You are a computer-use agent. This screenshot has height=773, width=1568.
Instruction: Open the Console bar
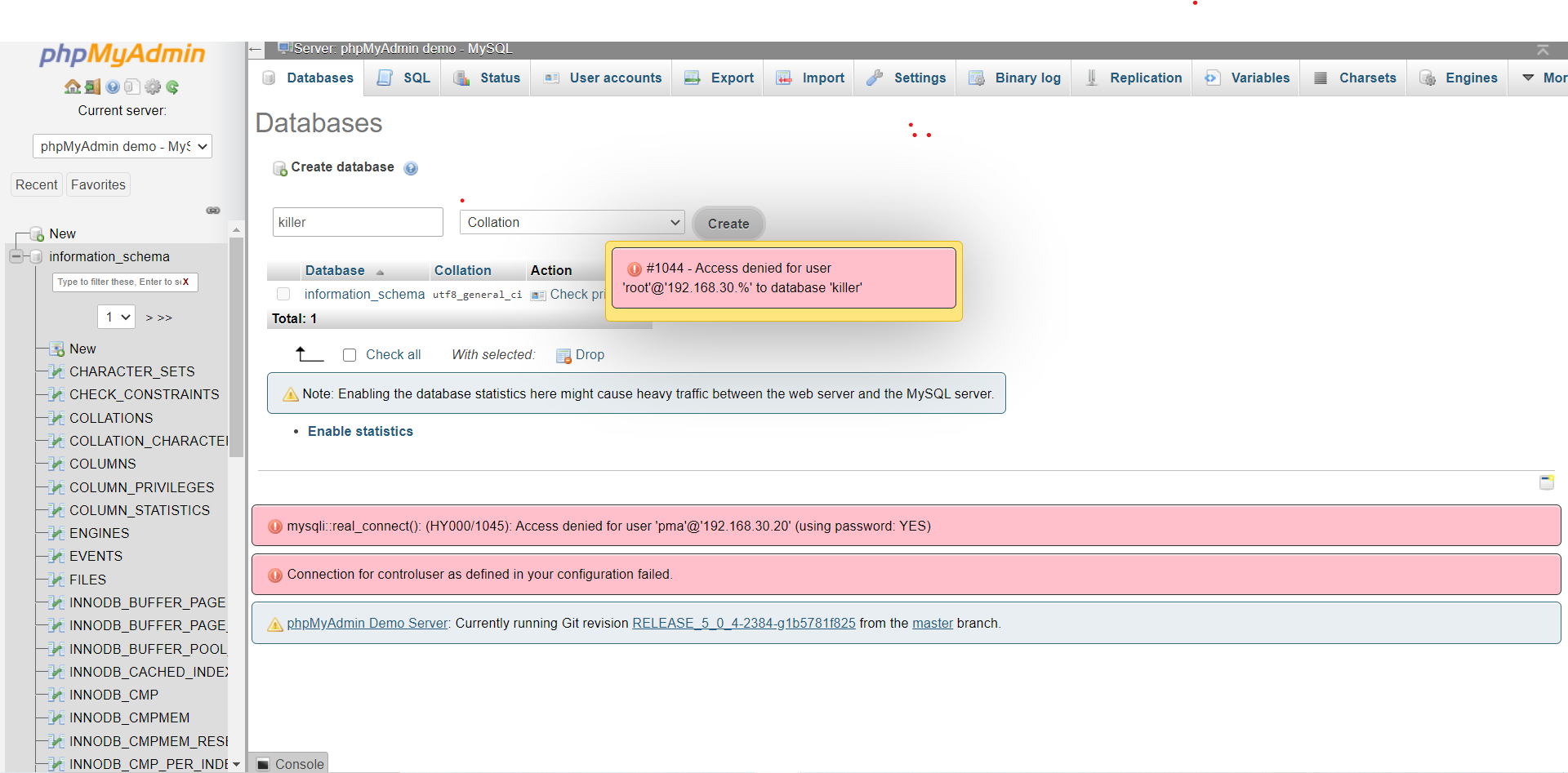coord(288,763)
